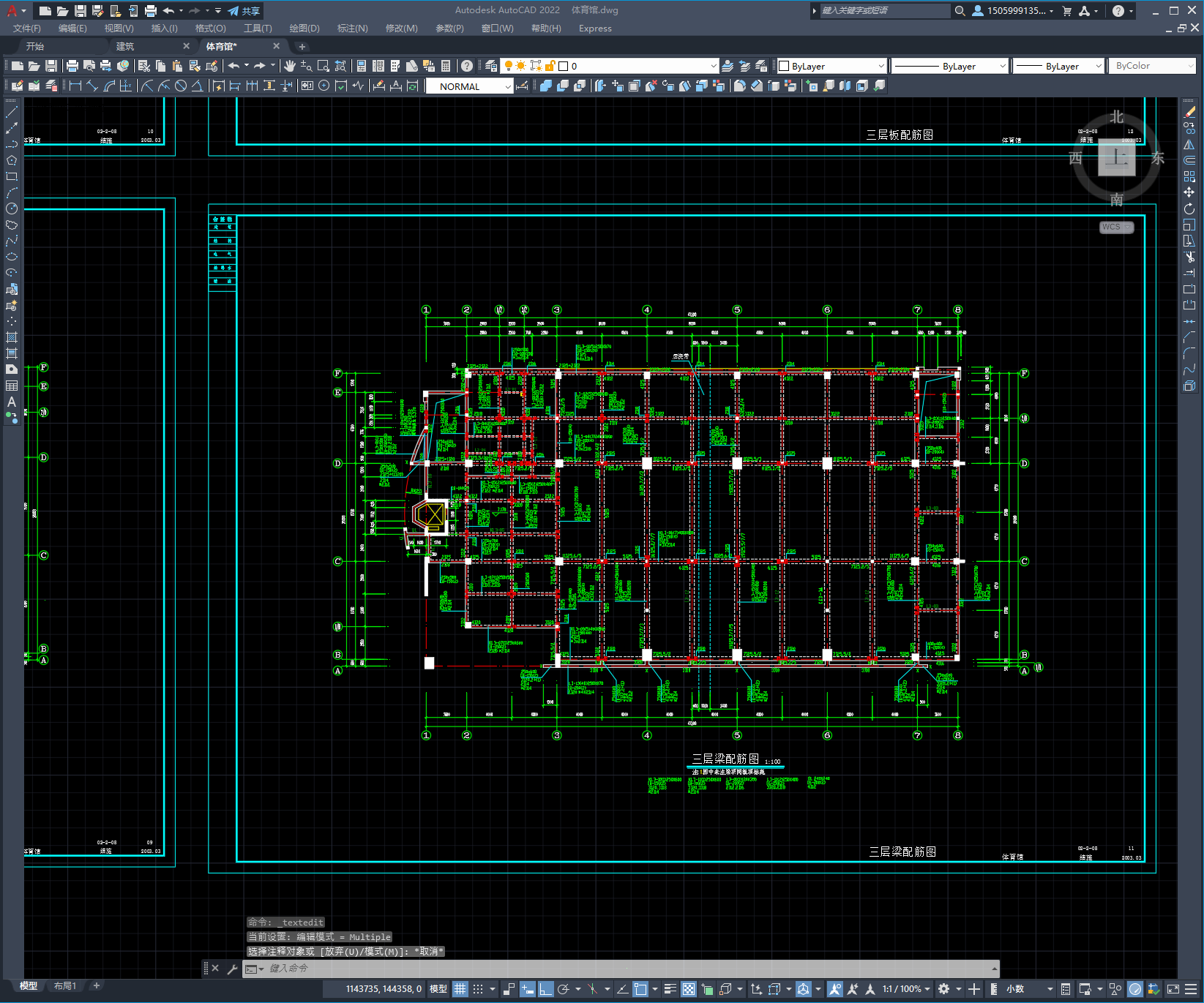Toggle dynamic input in the status bar
The height and width of the screenshot is (1003, 1204).
528,989
